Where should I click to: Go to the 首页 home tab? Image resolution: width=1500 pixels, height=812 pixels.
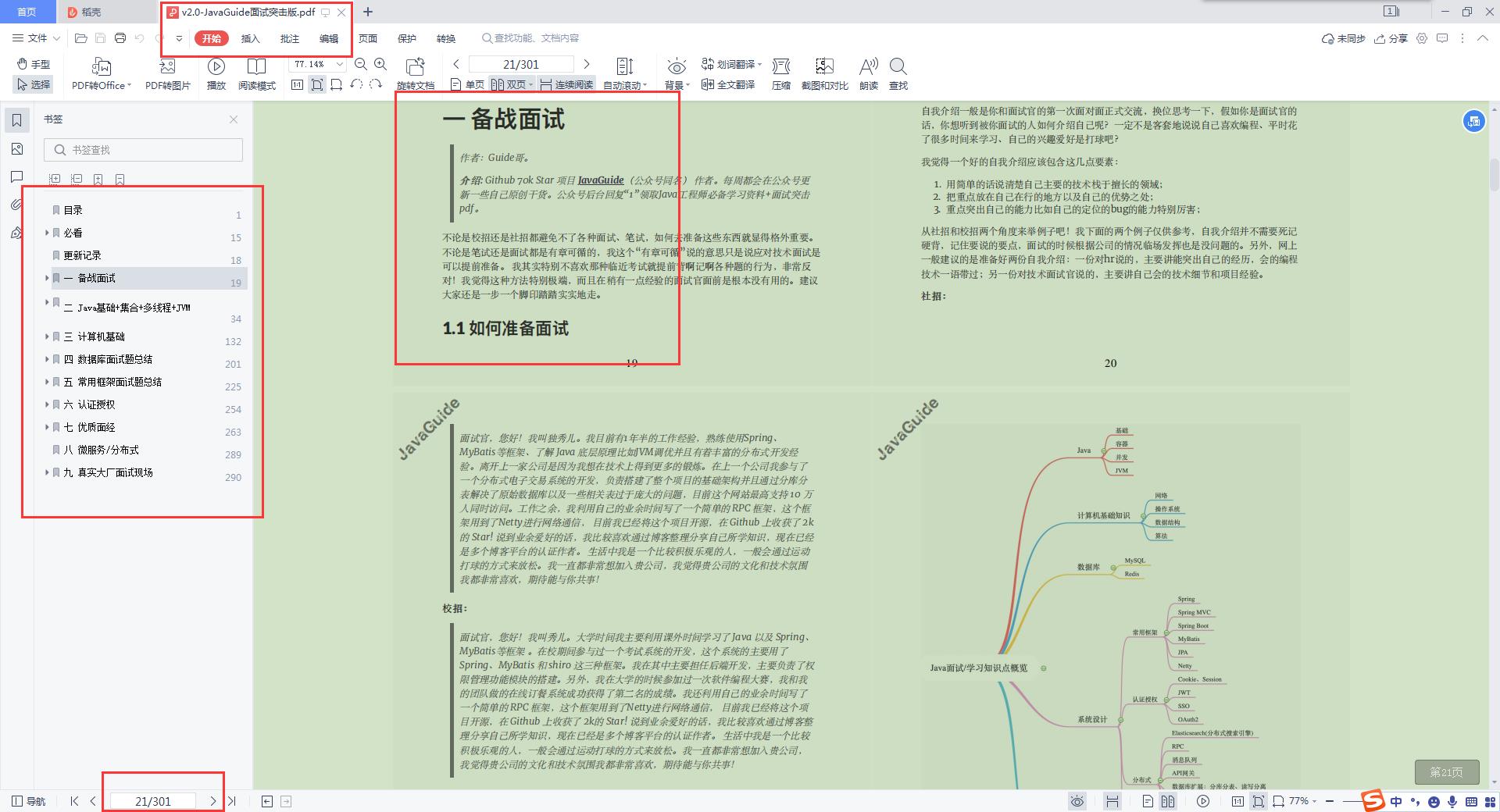pyautogui.click(x=27, y=12)
